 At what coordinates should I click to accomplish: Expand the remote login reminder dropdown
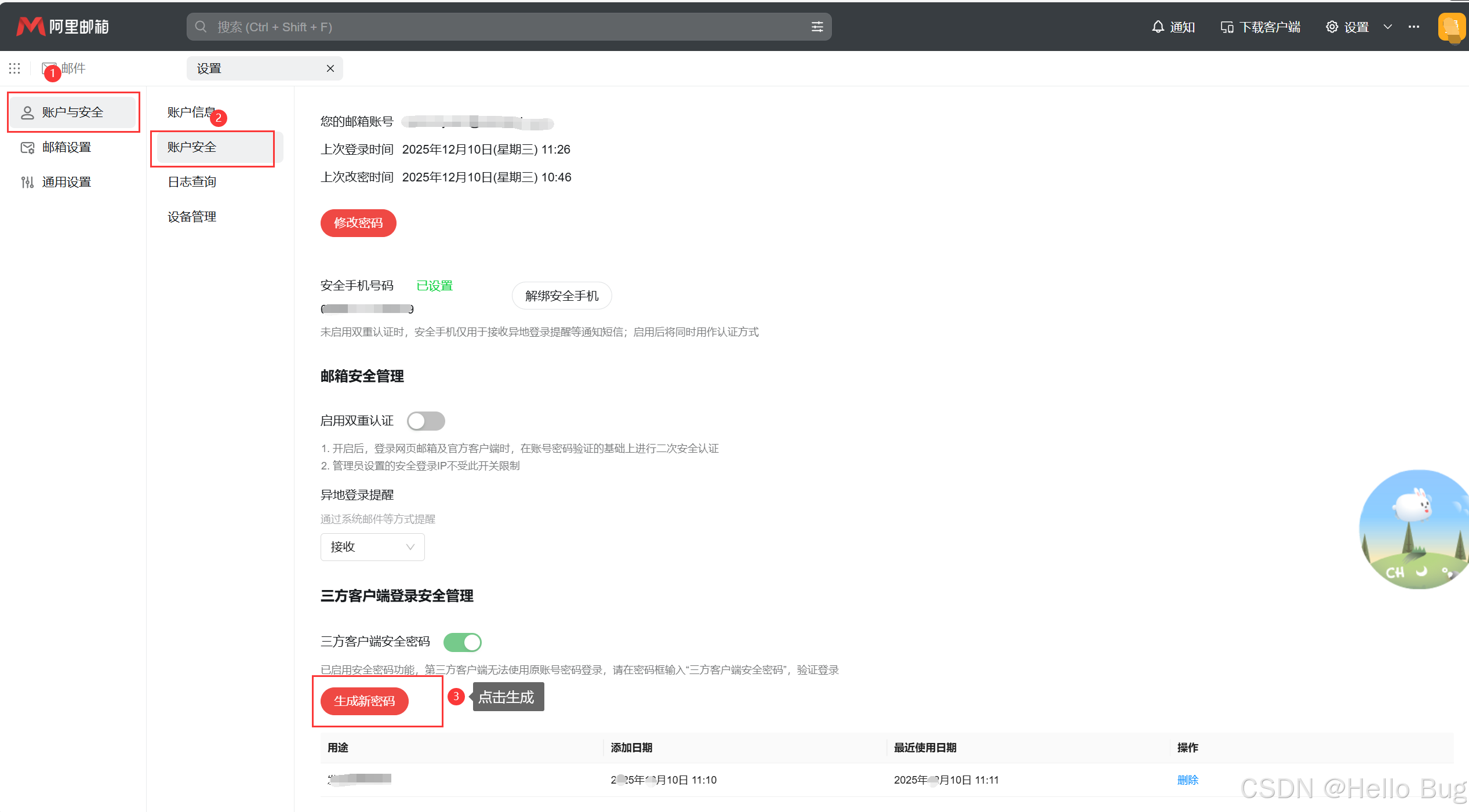point(372,547)
